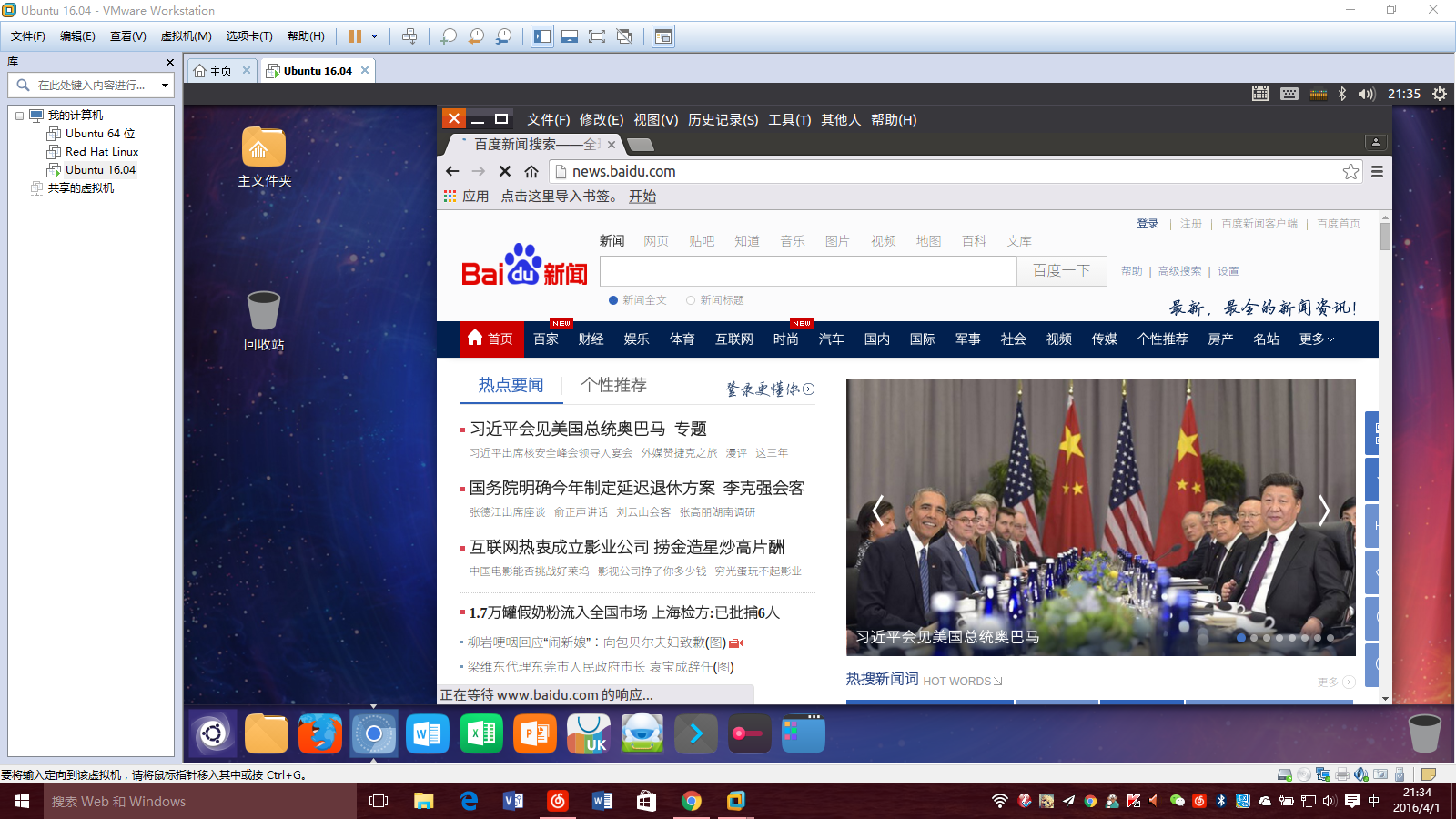Launch Firefox from the Ubuntu dock
This screenshot has height=819, width=1456.
pos(320,733)
